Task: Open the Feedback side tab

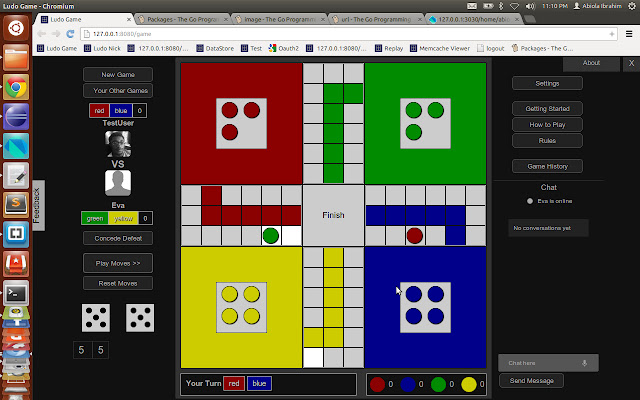Action: pos(38,205)
